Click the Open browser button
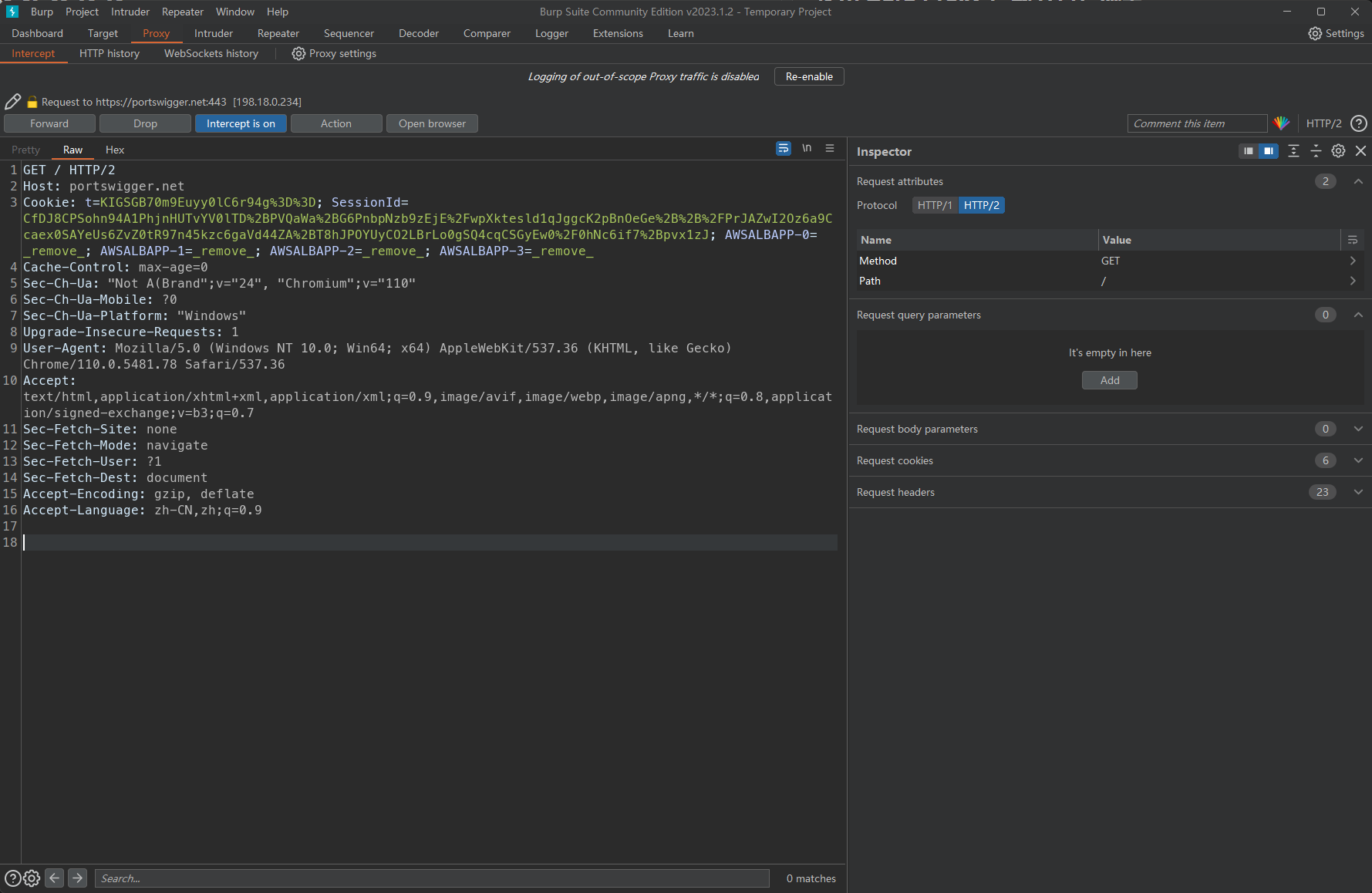Screen dimensions: 1372x893 coord(432,123)
